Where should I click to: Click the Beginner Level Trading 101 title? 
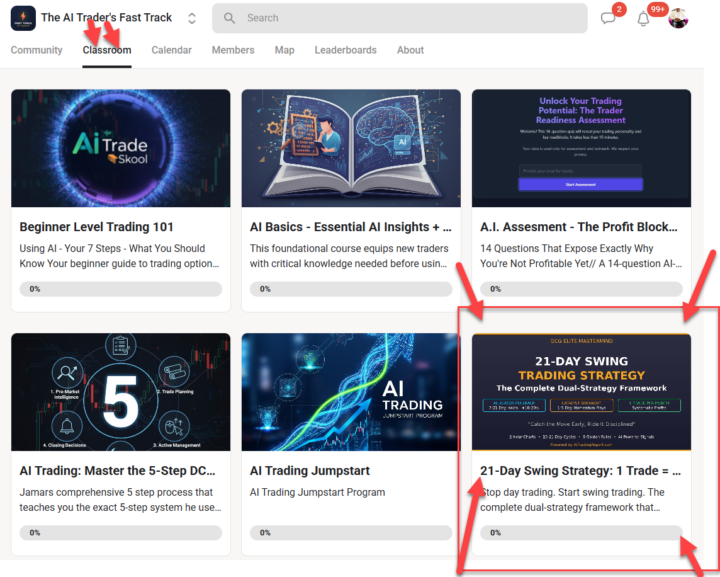click(x=96, y=227)
